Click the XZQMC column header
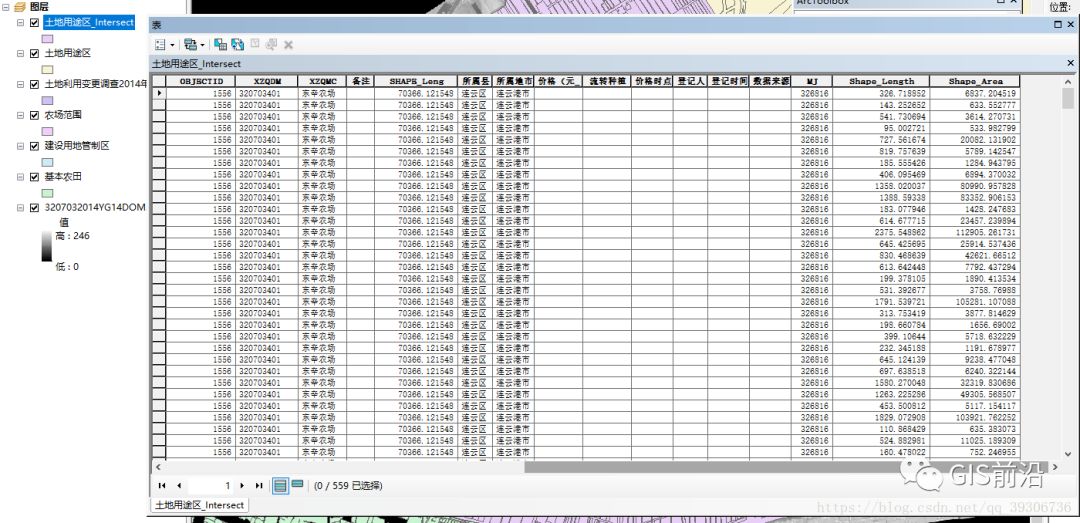The height and width of the screenshot is (523, 1080). click(x=322, y=81)
